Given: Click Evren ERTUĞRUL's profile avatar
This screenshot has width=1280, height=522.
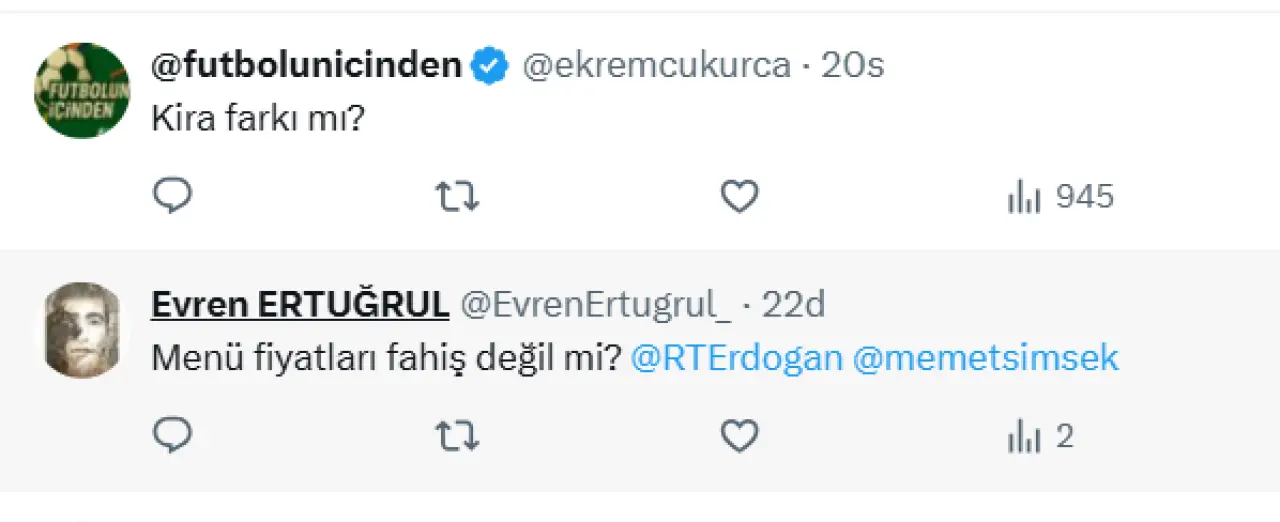Looking at the screenshot, I should (x=82, y=329).
